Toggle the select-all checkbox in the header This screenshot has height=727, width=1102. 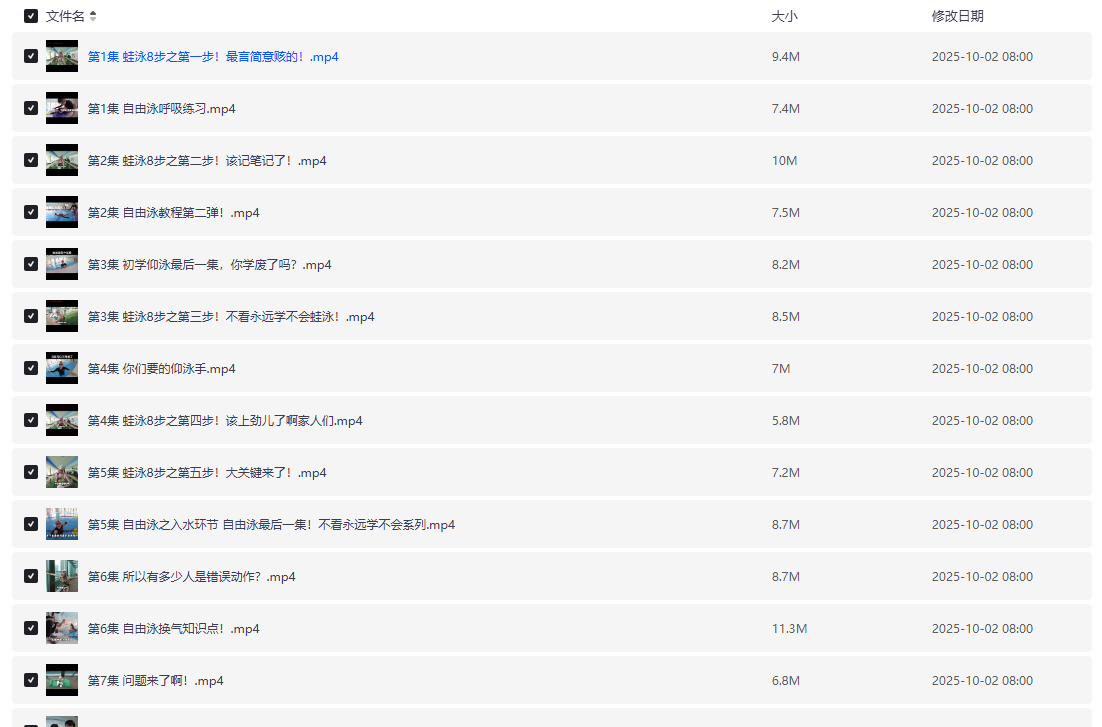(31, 16)
